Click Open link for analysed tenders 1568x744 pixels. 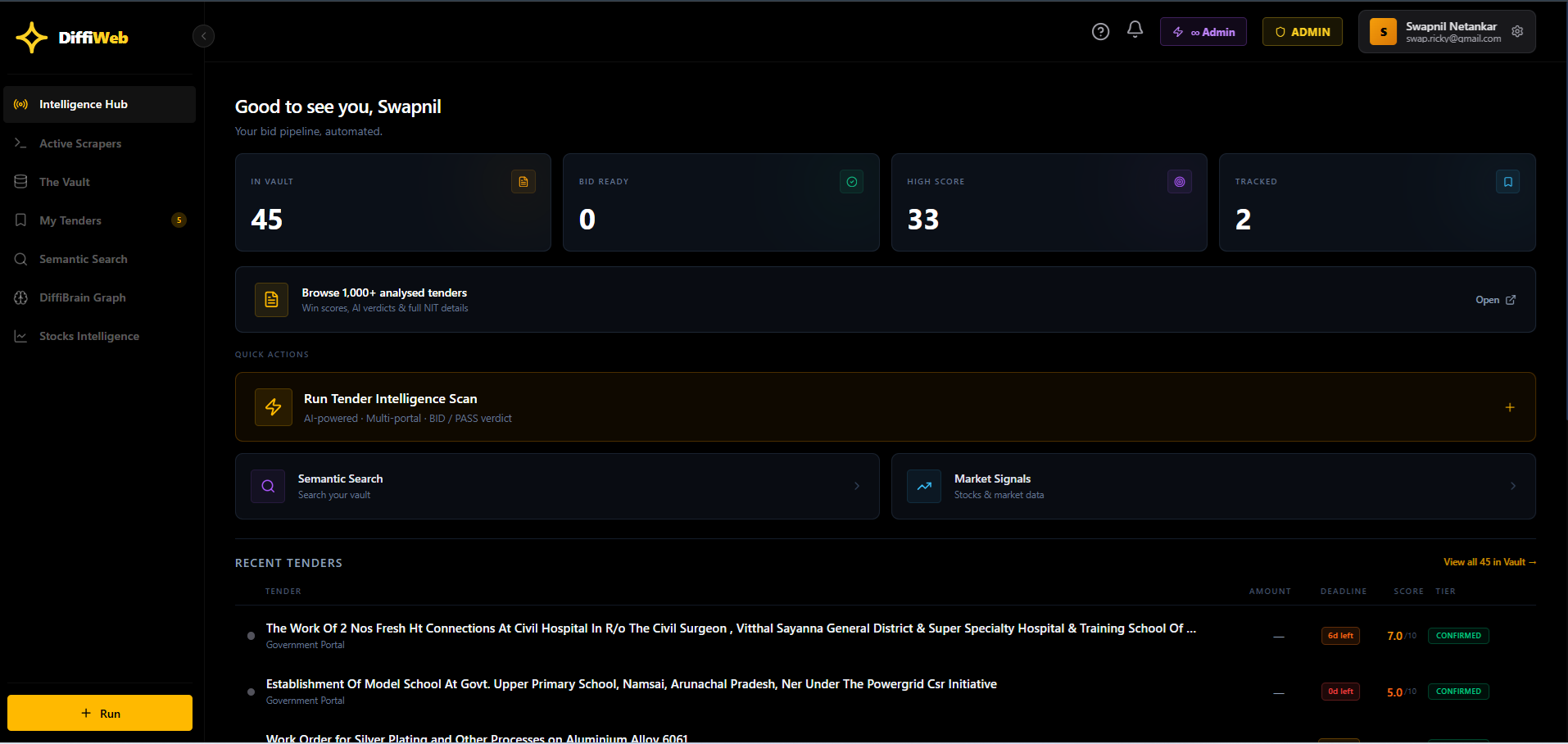tap(1495, 300)
